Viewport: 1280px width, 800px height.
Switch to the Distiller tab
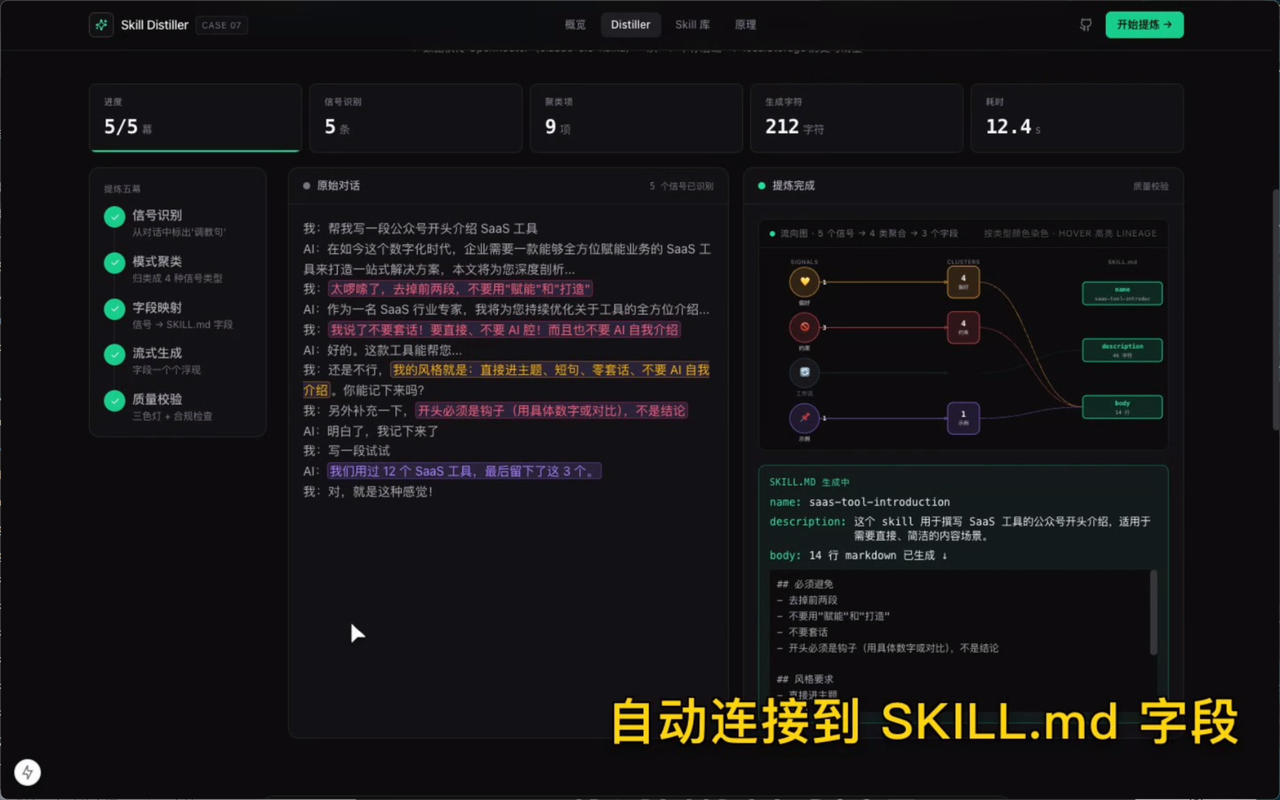(631, 25)
